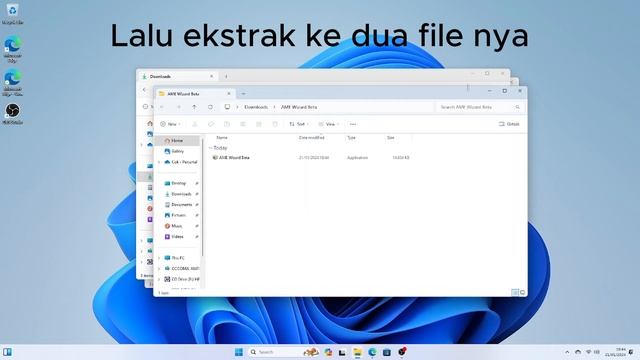Click the Up arrow navigation button
The height and width of the screenshot is (360, 640).
194,107
